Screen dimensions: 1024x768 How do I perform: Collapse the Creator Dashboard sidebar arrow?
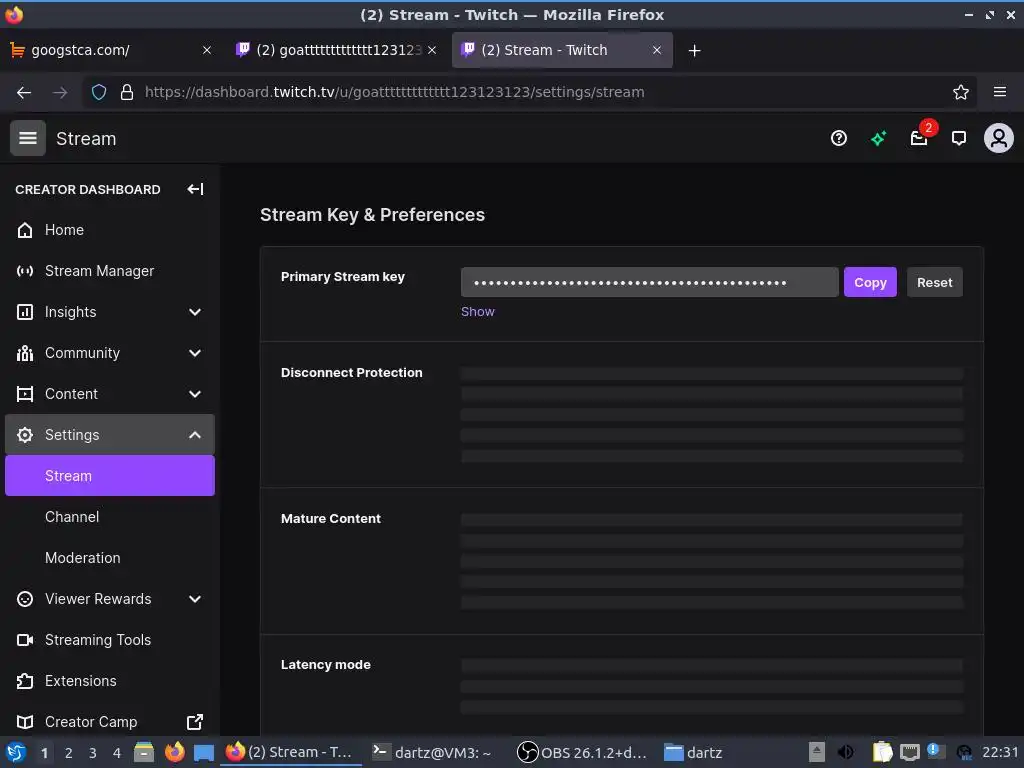[x=195, y=189]
